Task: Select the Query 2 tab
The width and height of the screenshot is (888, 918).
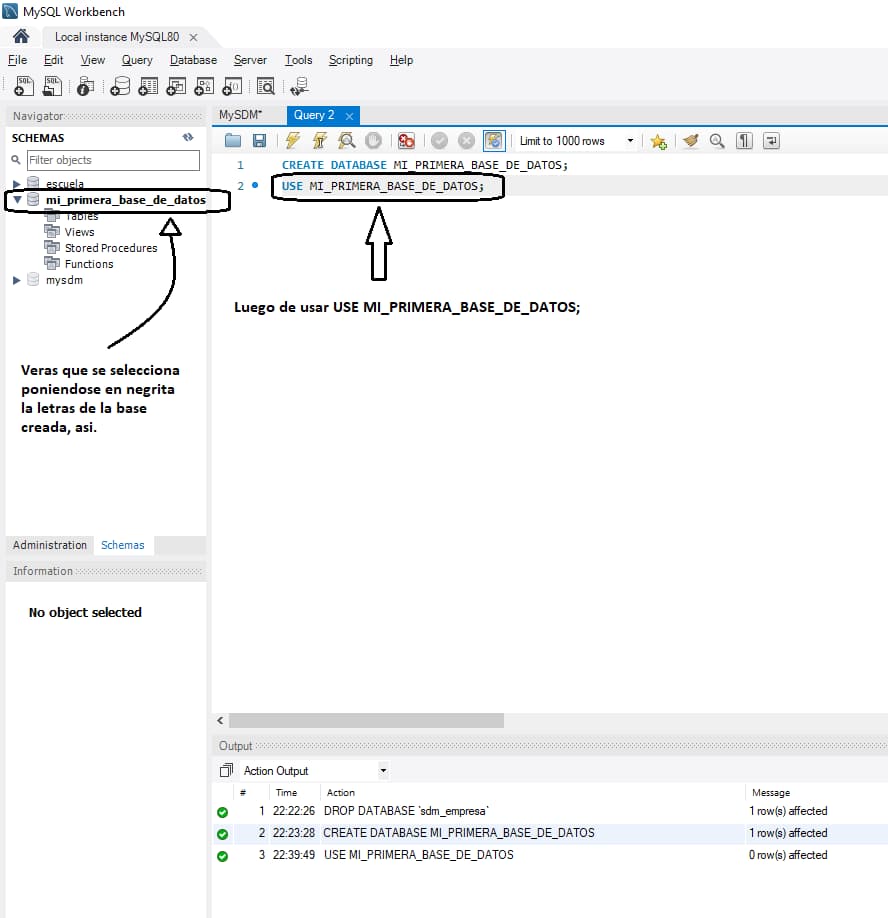Action: coord(314,115)
